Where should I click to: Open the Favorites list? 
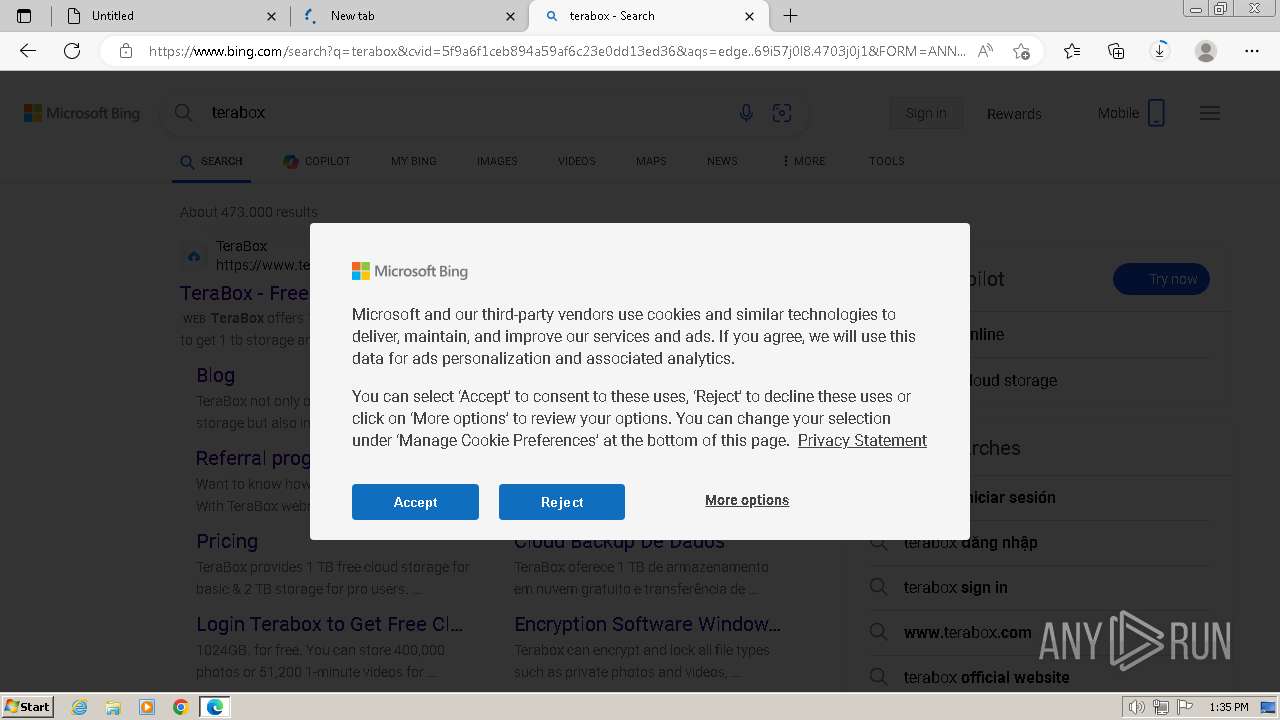(1072, 51)
